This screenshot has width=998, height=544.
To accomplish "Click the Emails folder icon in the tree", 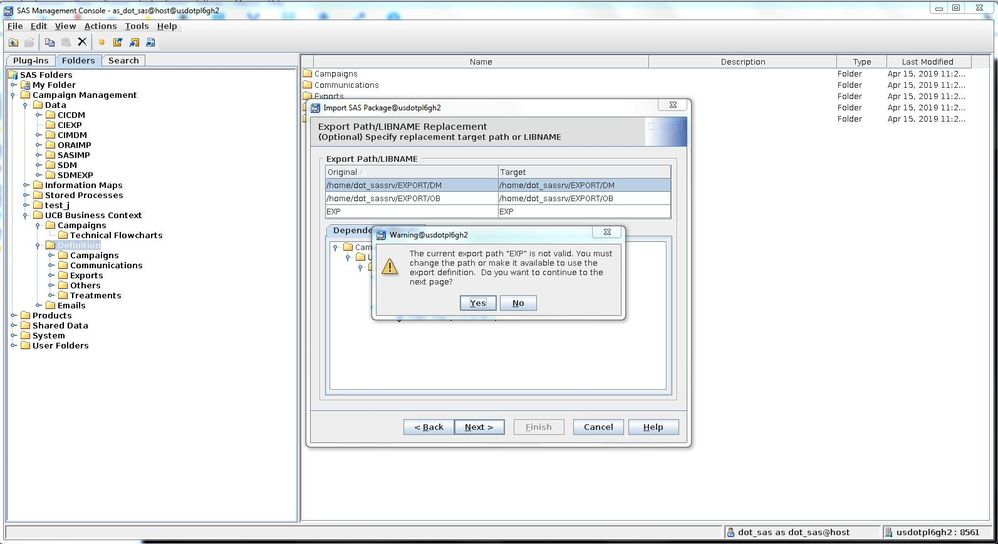I will pos(50,305).
